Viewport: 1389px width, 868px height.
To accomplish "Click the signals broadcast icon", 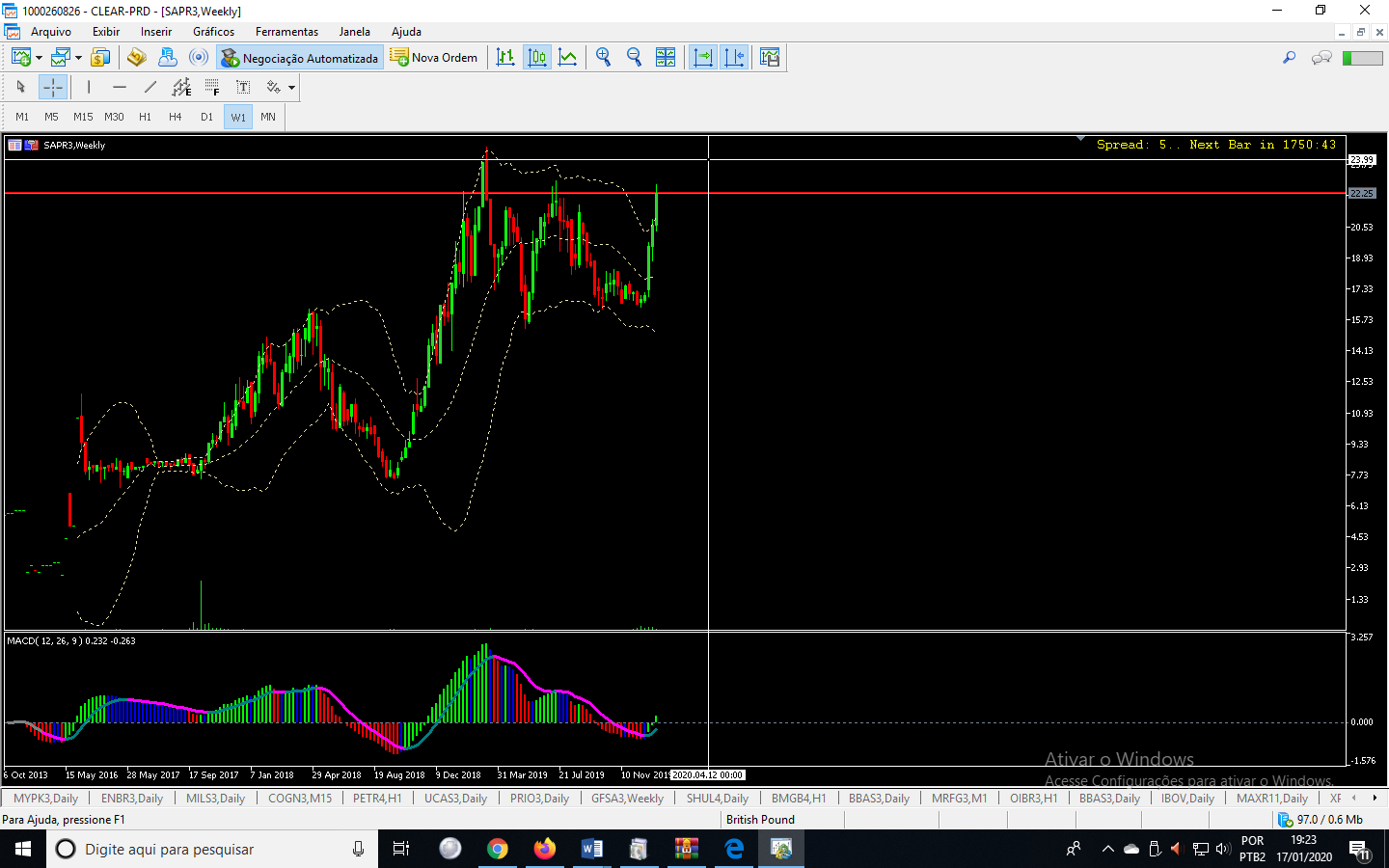I will (x=199, y=58).
